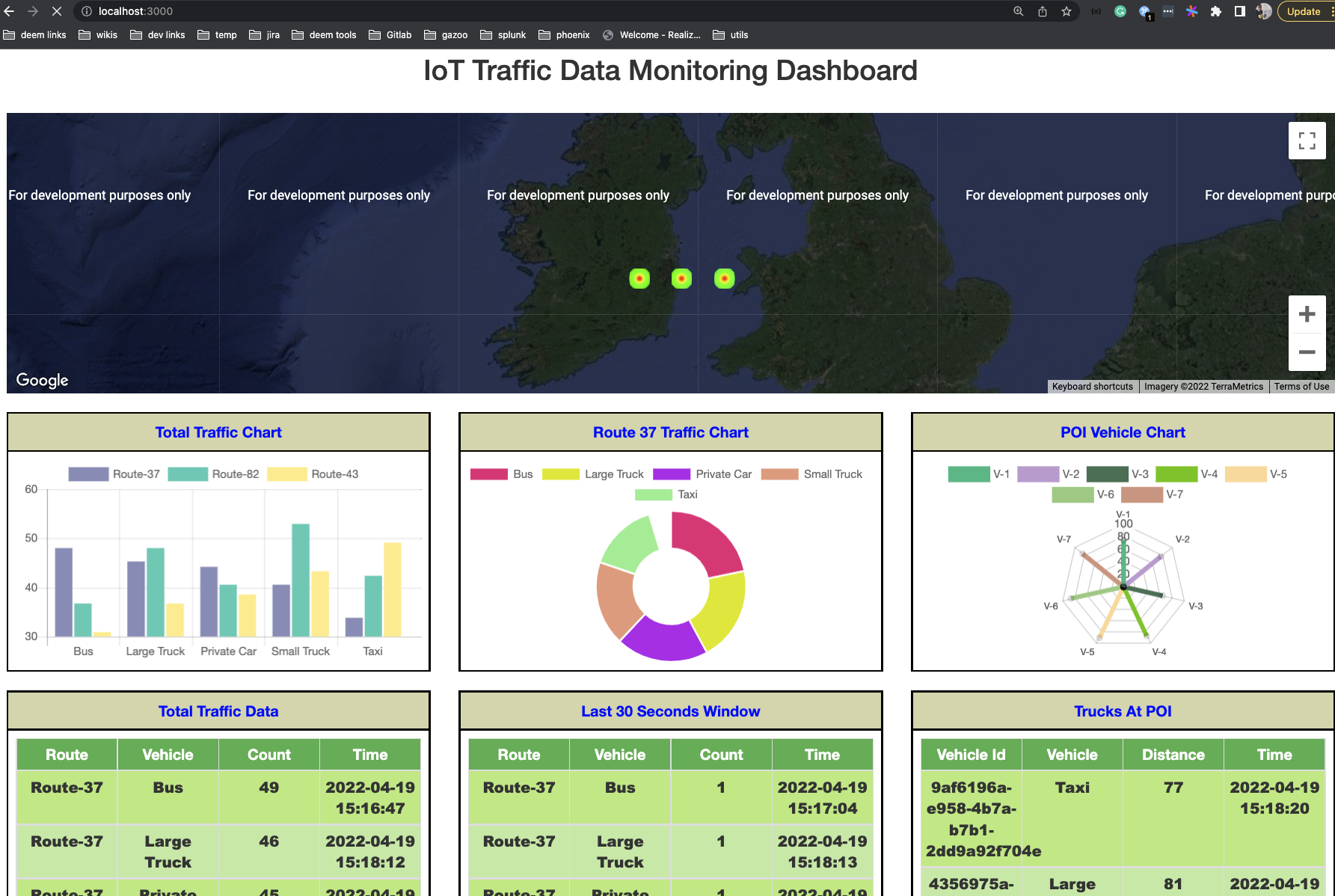The height and width of the screenshot is (896, 1335).
Task: Bookmark this page with the star icon
Action: pos(1067,11)
